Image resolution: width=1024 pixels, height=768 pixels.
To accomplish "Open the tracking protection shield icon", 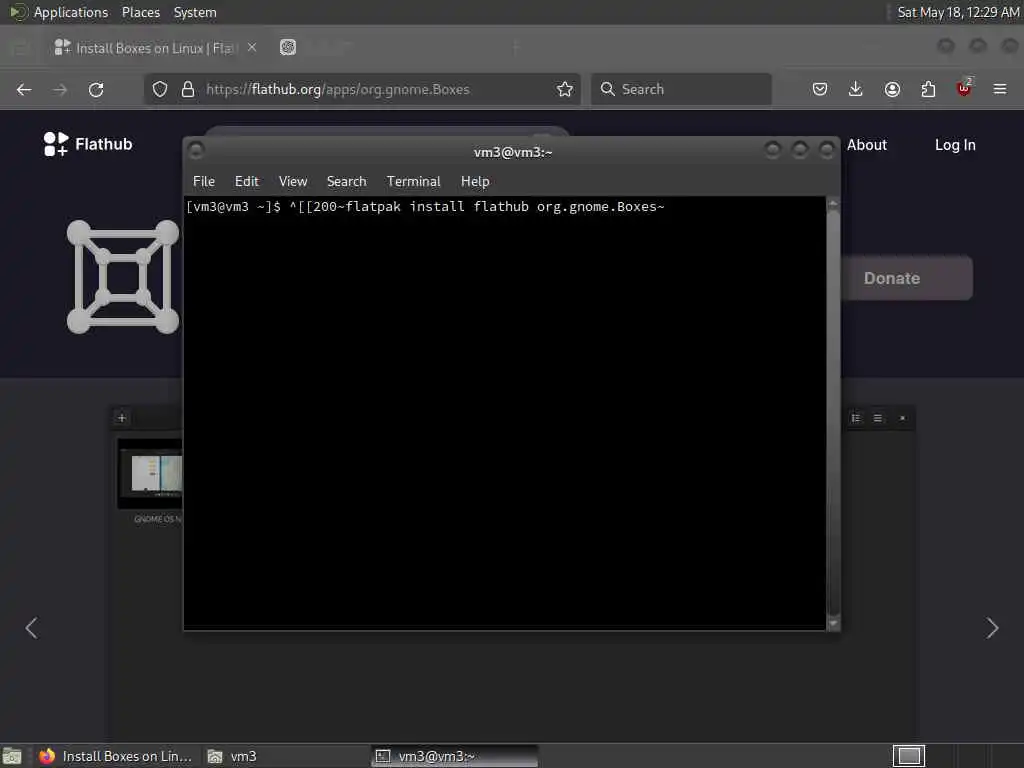I will 160,89.
